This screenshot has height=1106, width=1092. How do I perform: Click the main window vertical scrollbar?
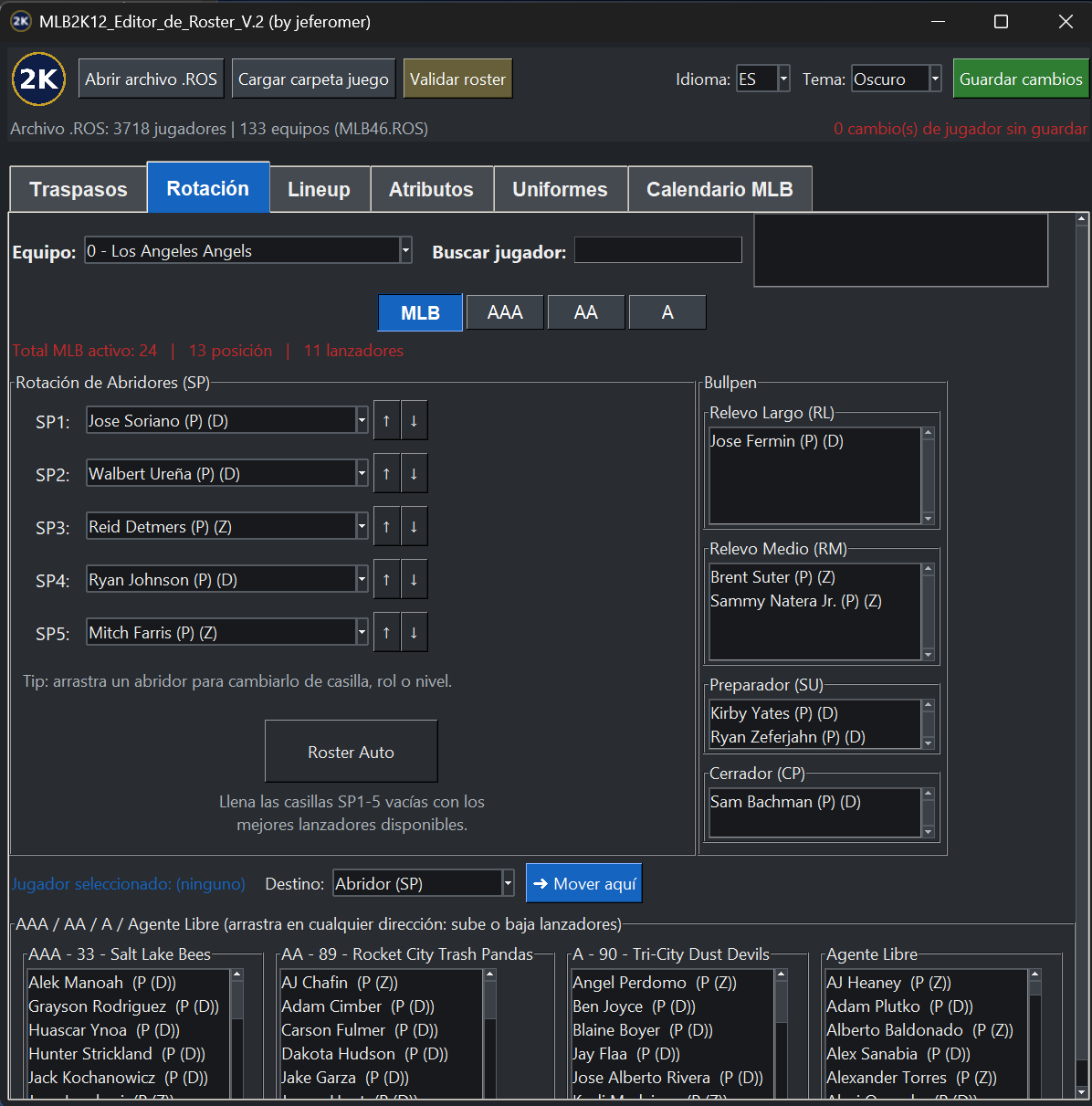click(x=1082, y=656)
